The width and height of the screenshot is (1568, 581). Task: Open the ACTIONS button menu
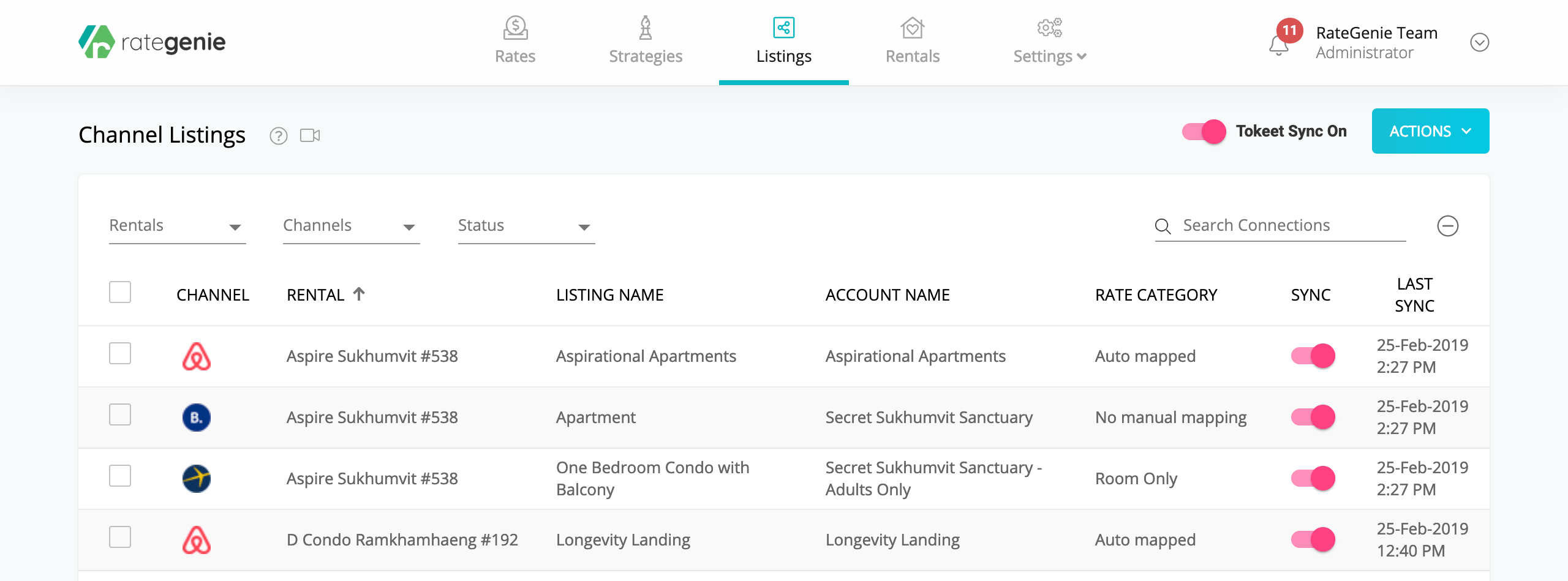[x=1430, y=131]
